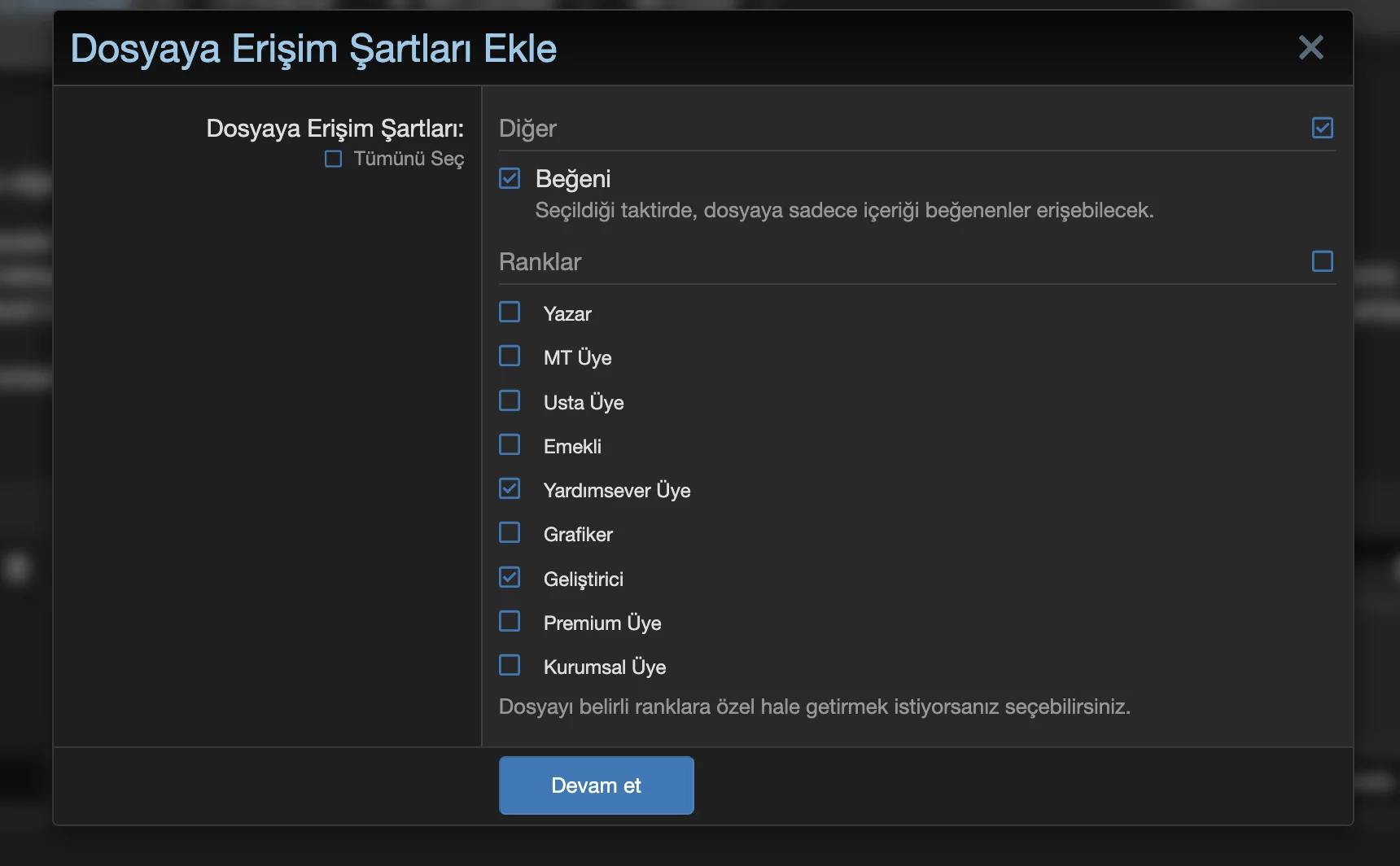Uncheck the Geliştirici checkbox

click(x=510, y=578)
